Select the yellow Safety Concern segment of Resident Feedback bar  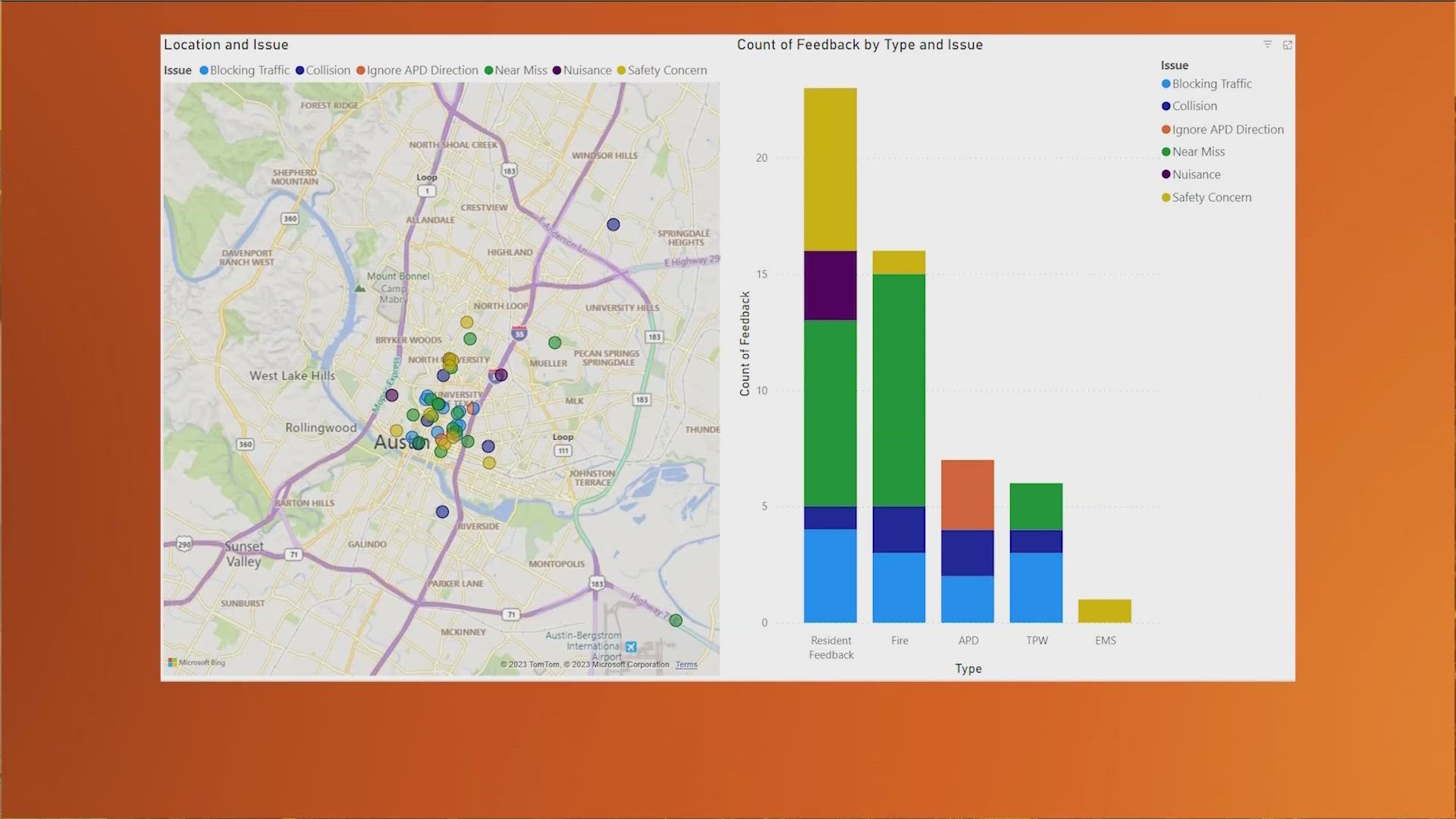click(x=830, y=169)
